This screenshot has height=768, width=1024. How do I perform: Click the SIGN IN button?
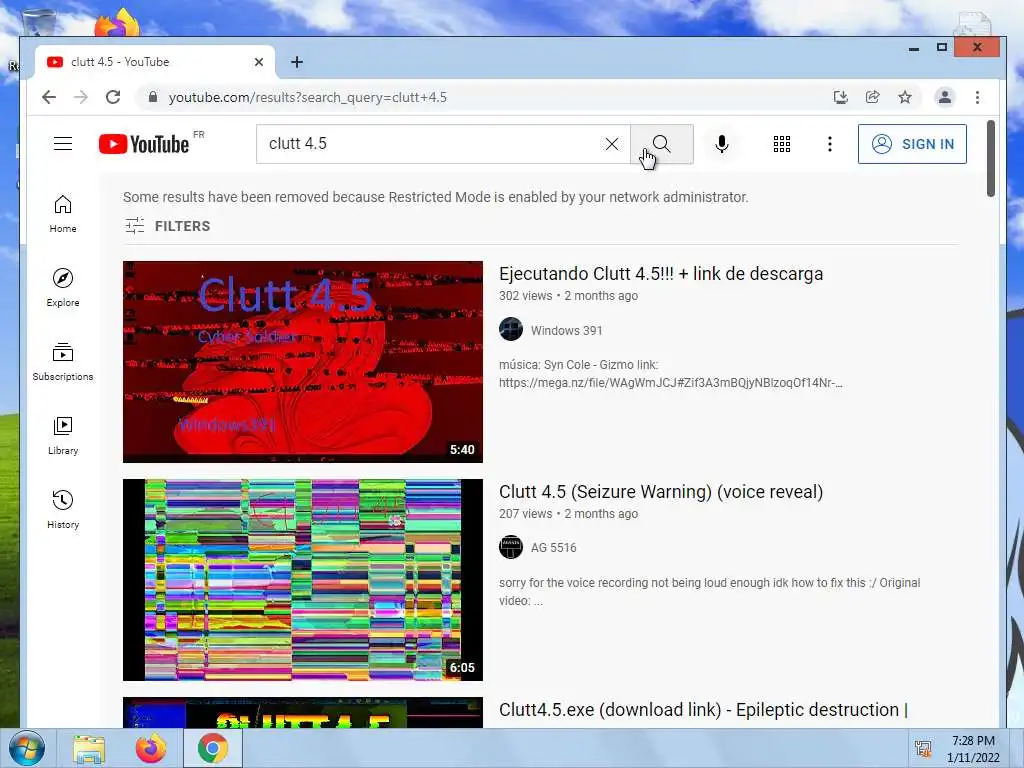tap(912, 144)
